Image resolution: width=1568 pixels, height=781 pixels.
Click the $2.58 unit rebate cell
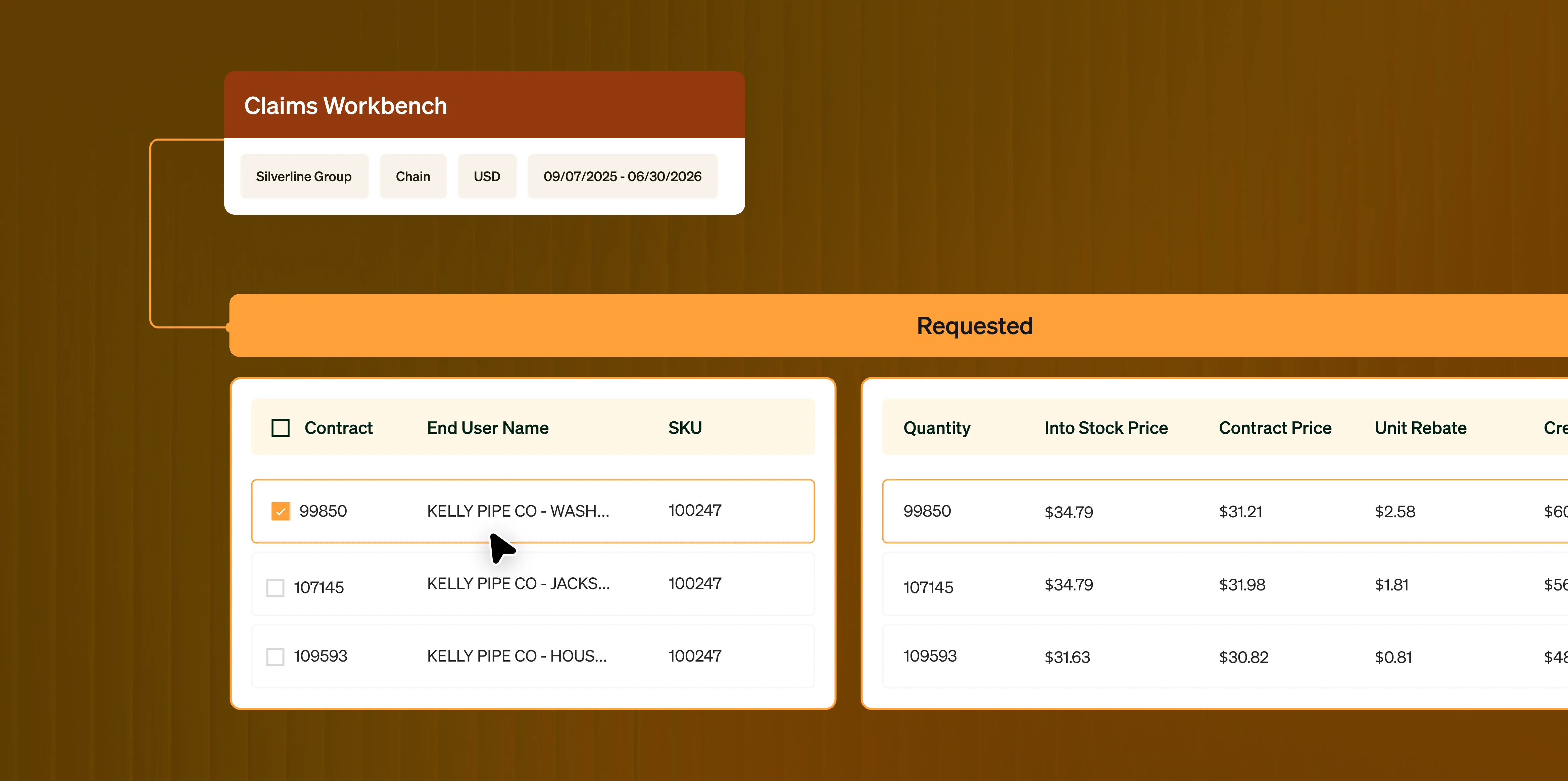1394,512
